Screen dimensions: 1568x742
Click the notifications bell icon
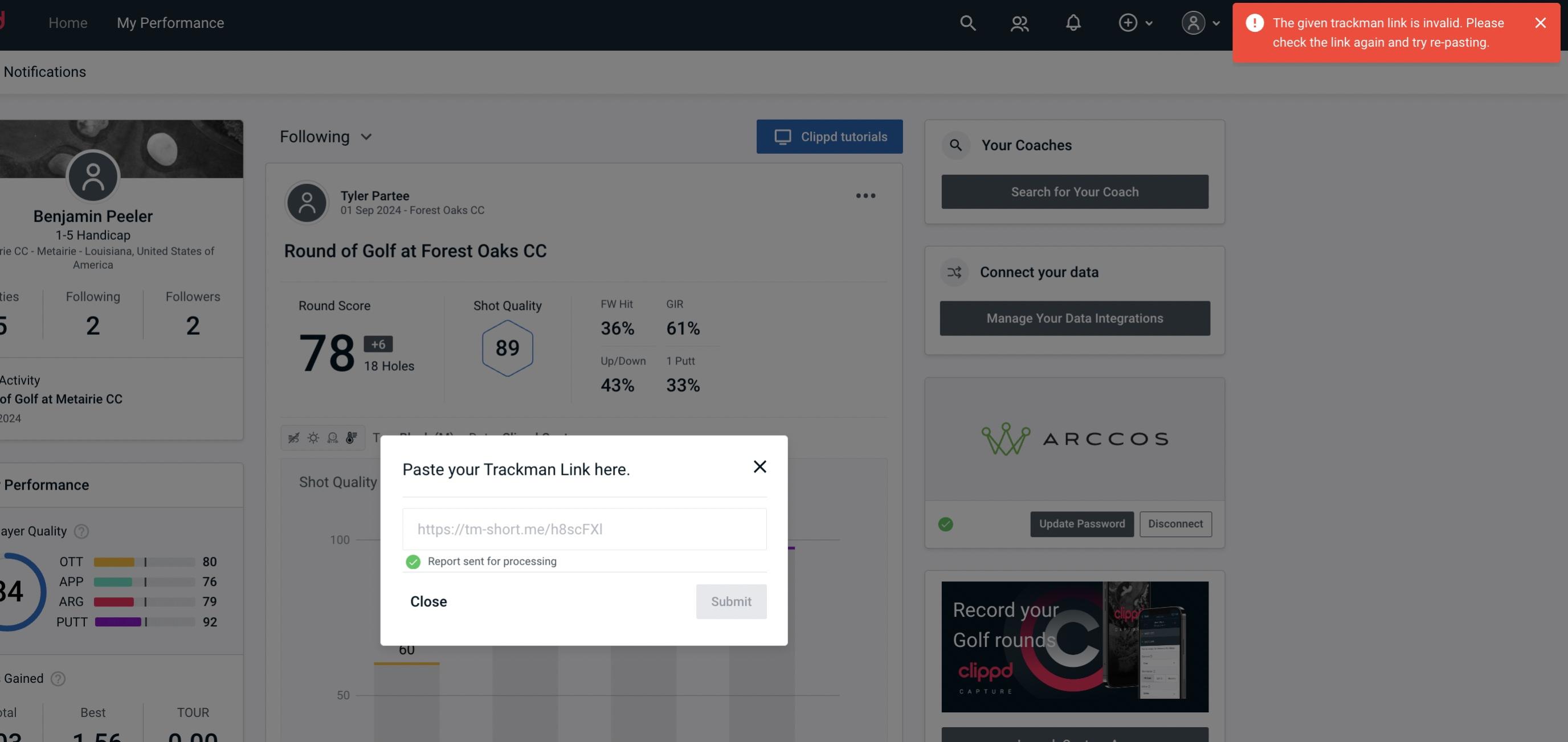[1074, 22]
